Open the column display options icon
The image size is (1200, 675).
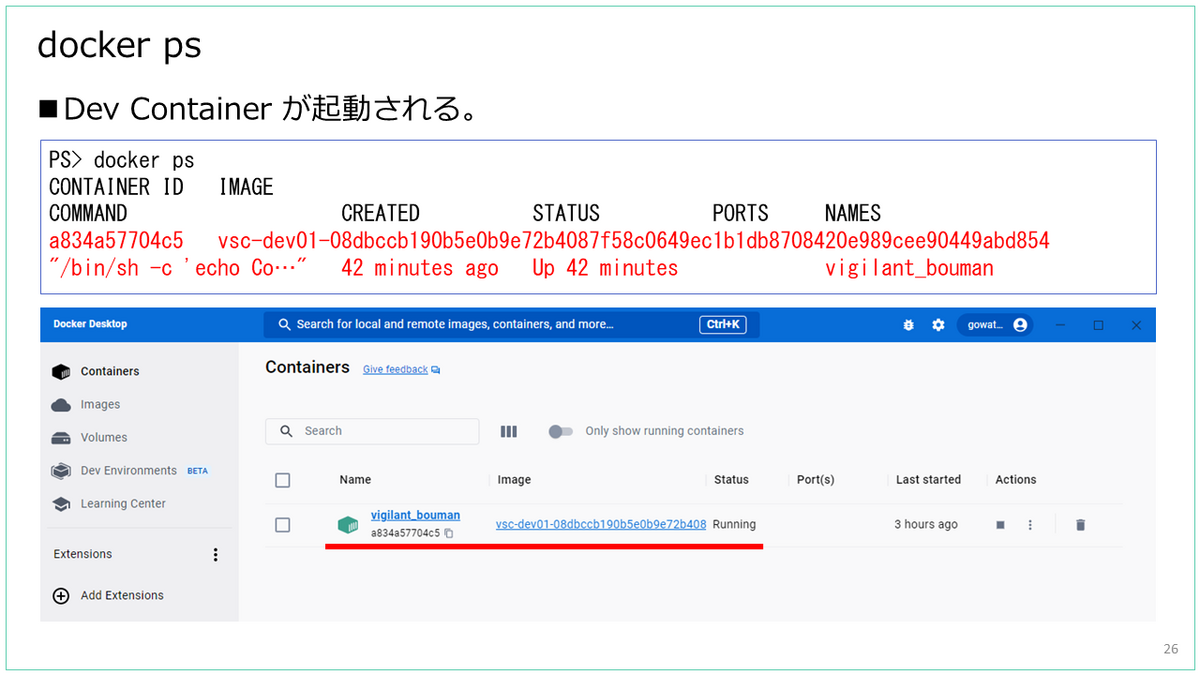click(x=508, y=431)
